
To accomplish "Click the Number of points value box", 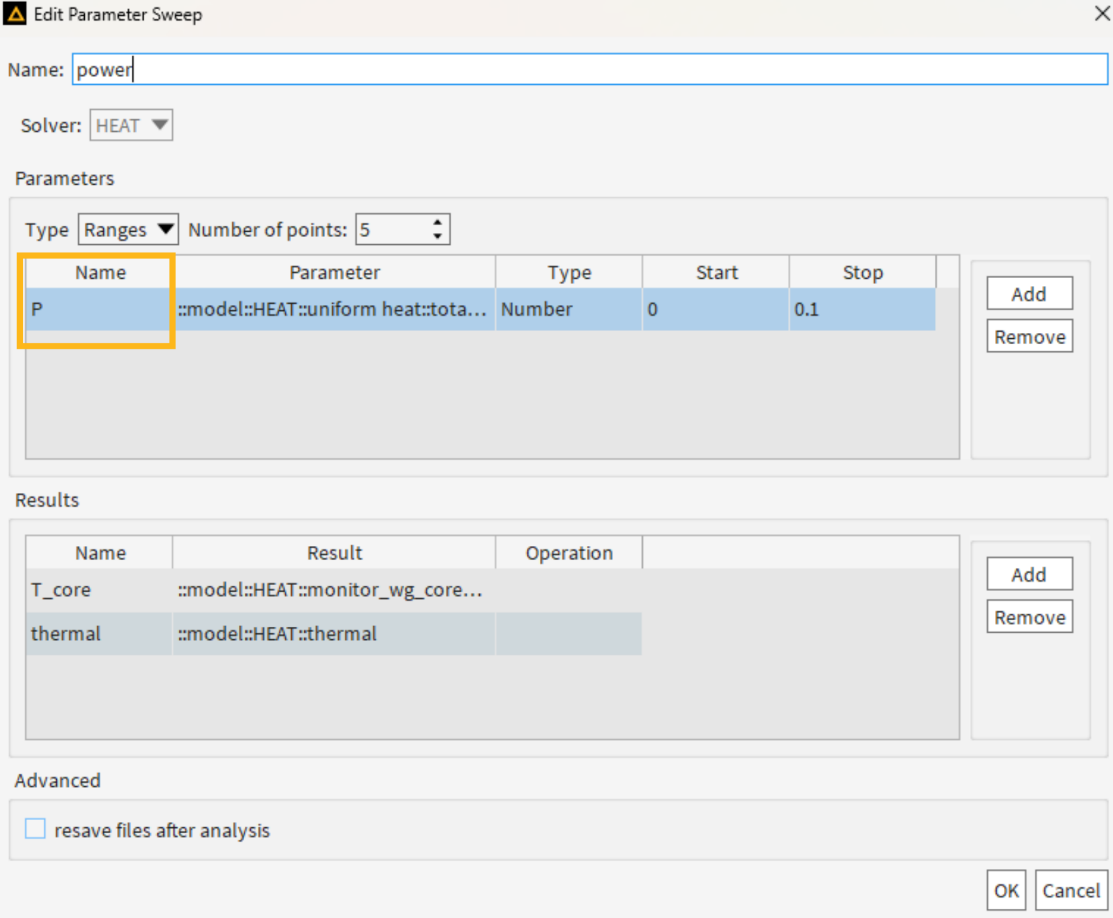I will click(395, 229).
